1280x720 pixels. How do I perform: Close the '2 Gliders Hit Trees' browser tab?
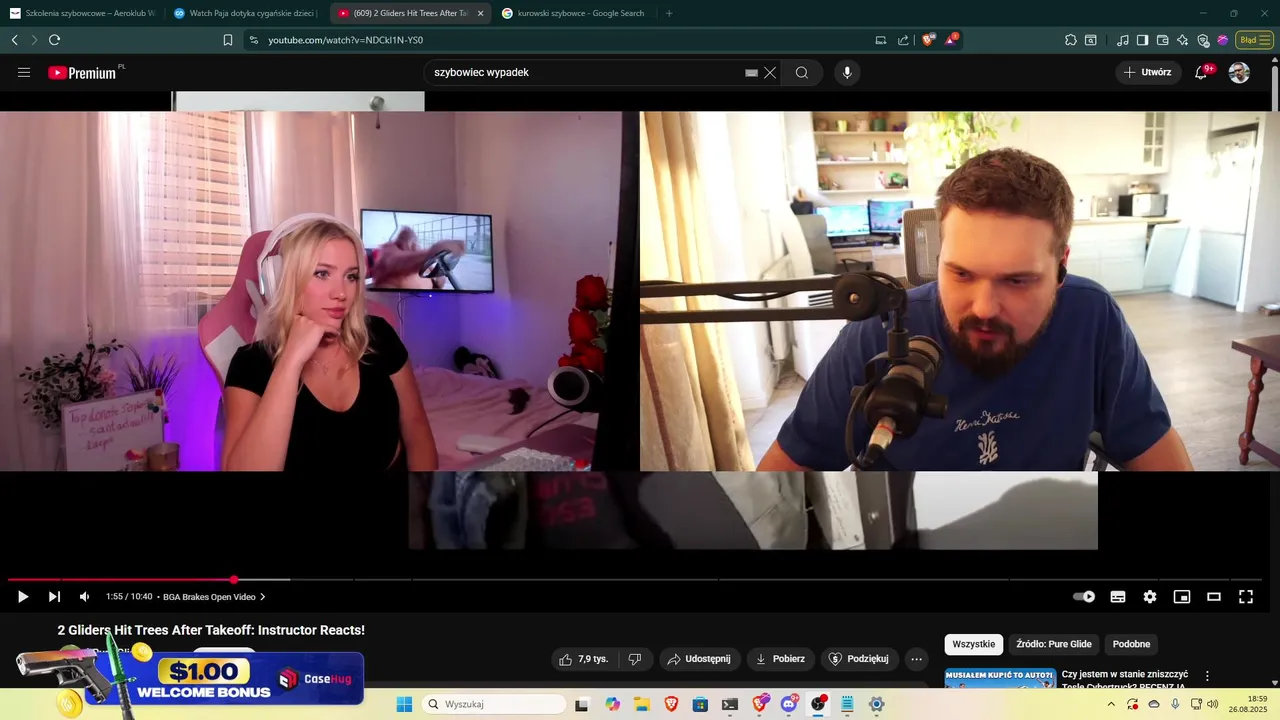pos(480,13)
